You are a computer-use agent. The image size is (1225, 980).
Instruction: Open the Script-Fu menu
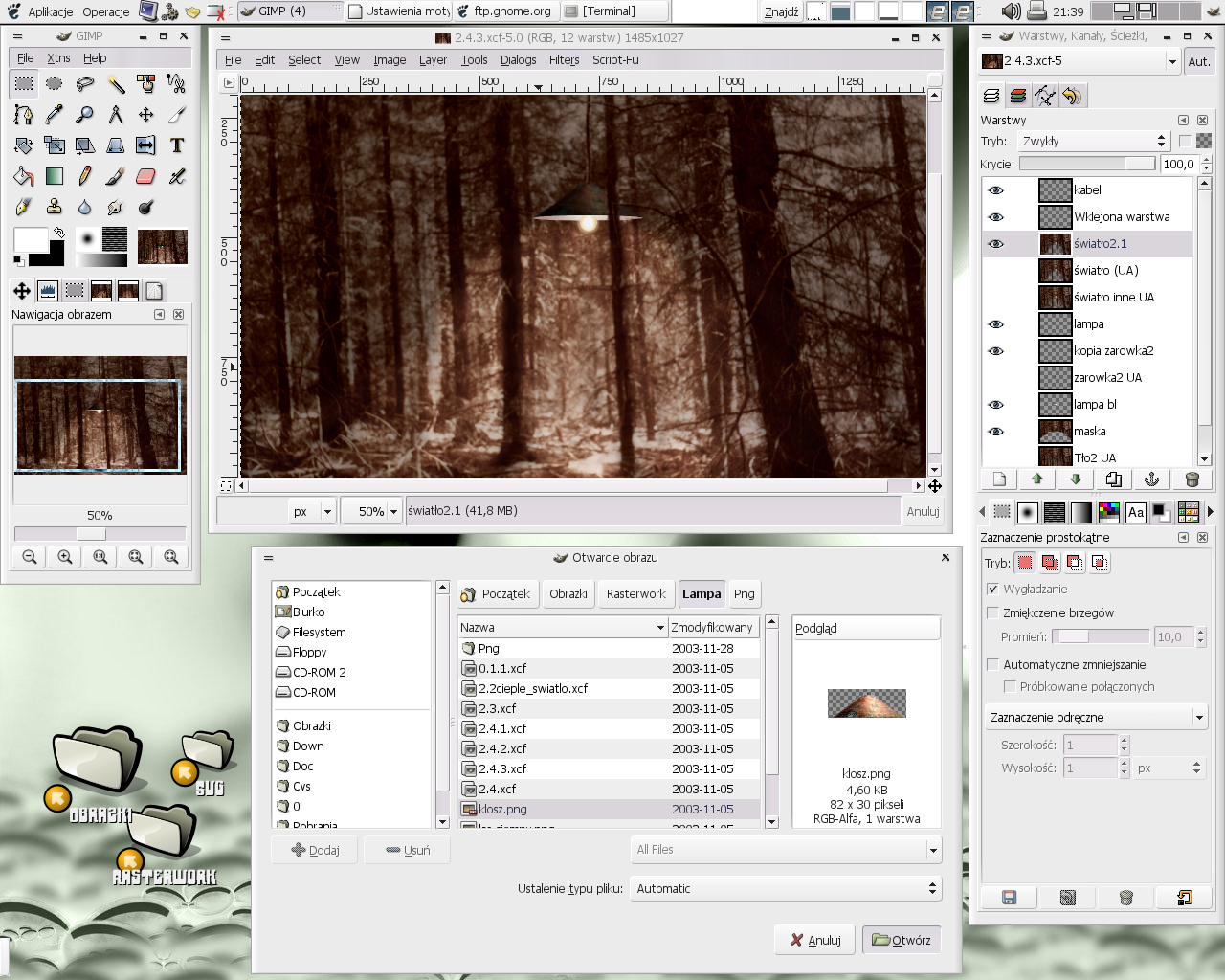[615, 59]
